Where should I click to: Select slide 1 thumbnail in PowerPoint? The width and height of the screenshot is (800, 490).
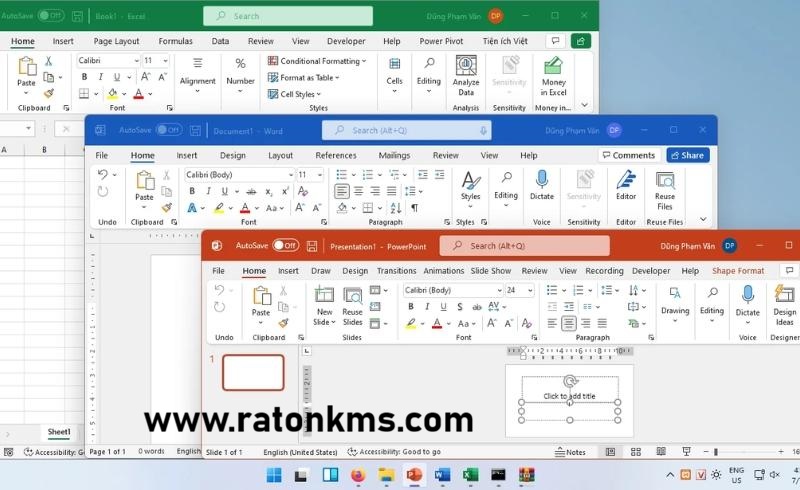click(x=253, y=373)
